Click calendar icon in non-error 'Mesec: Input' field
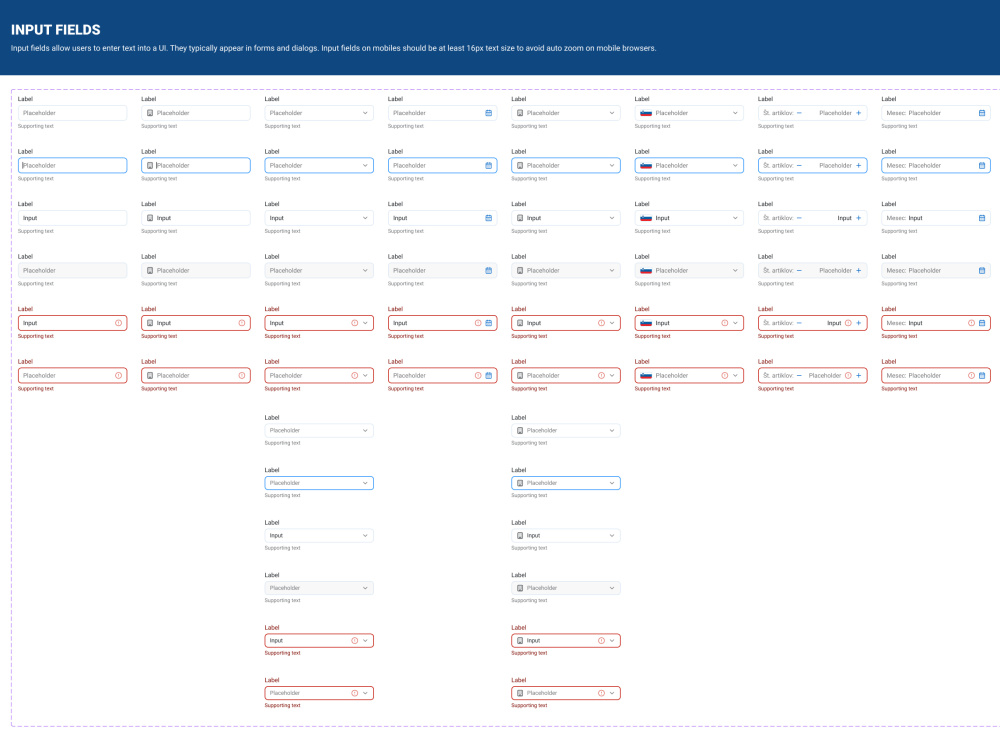The height and width of the screenshot is (750, 1000). coord(982,218)
